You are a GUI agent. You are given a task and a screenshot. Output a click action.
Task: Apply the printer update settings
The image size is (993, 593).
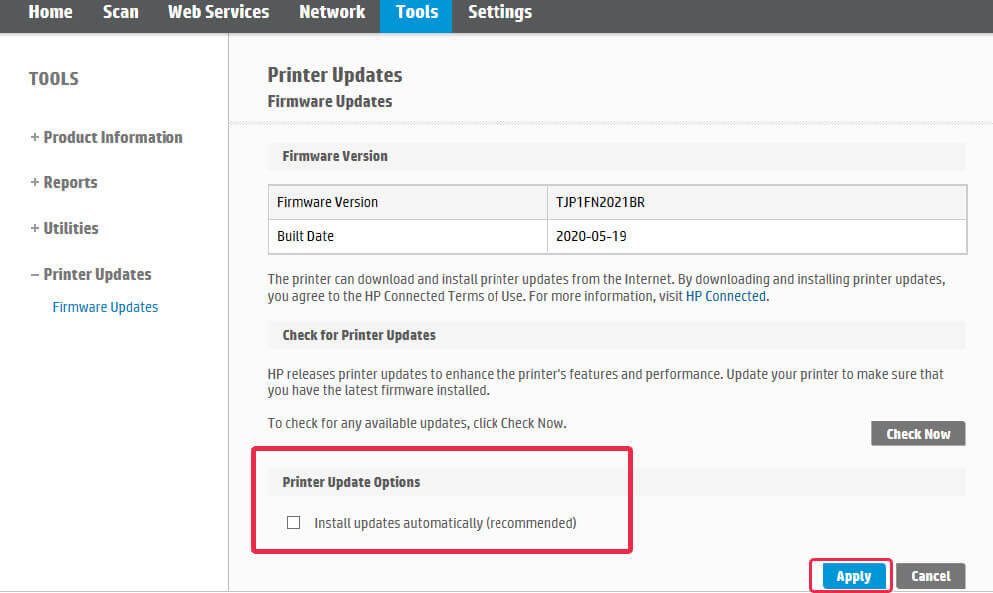pyautogui.click(x=852, y=576)
